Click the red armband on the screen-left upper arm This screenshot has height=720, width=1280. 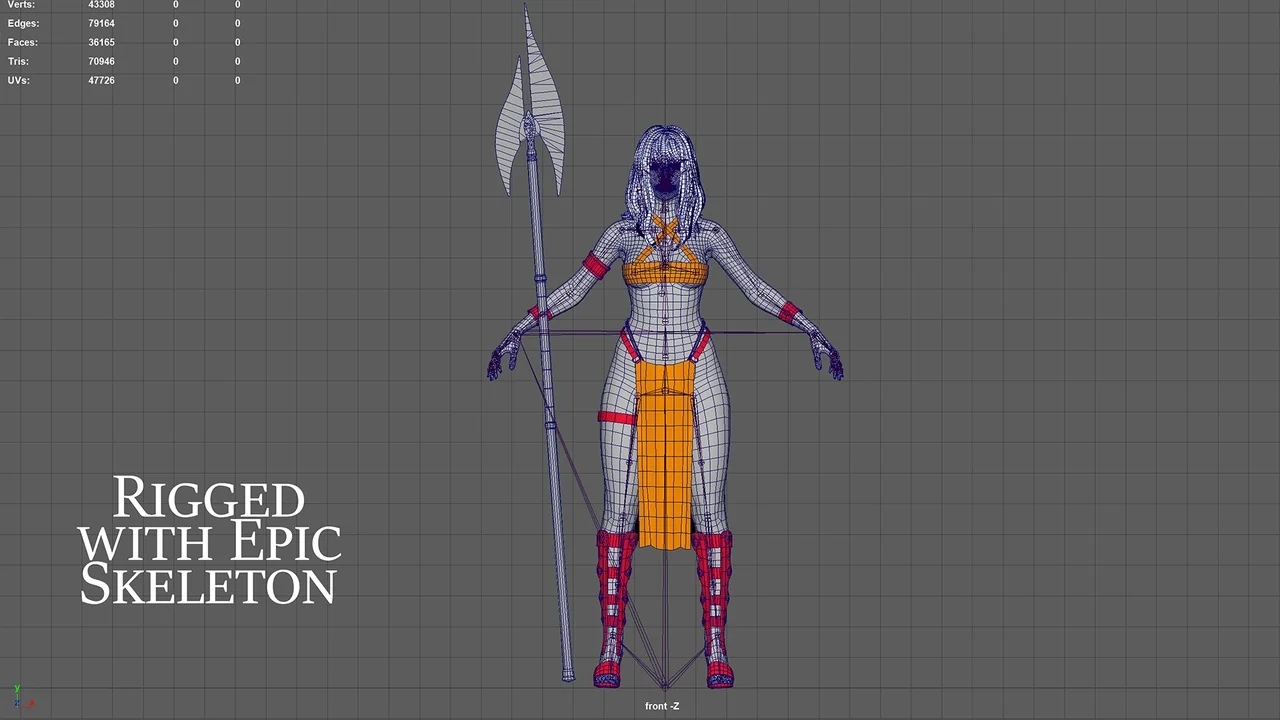tap(596, 265)
